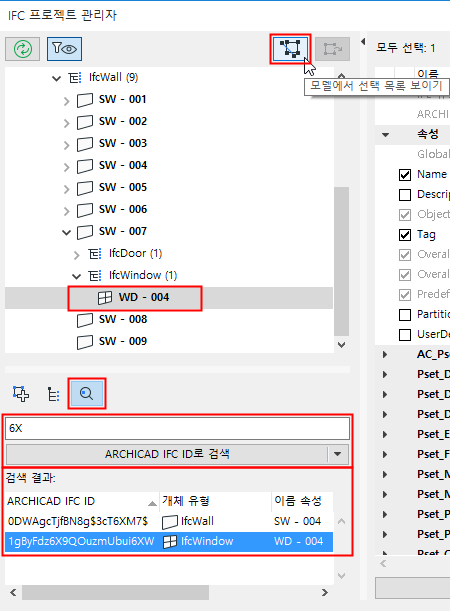Sort by the ARCHICAD IFC ID column header
Image resolution: width=450 pixels, height=611 pixels.
pyautogui.click(x=82, y=501)
